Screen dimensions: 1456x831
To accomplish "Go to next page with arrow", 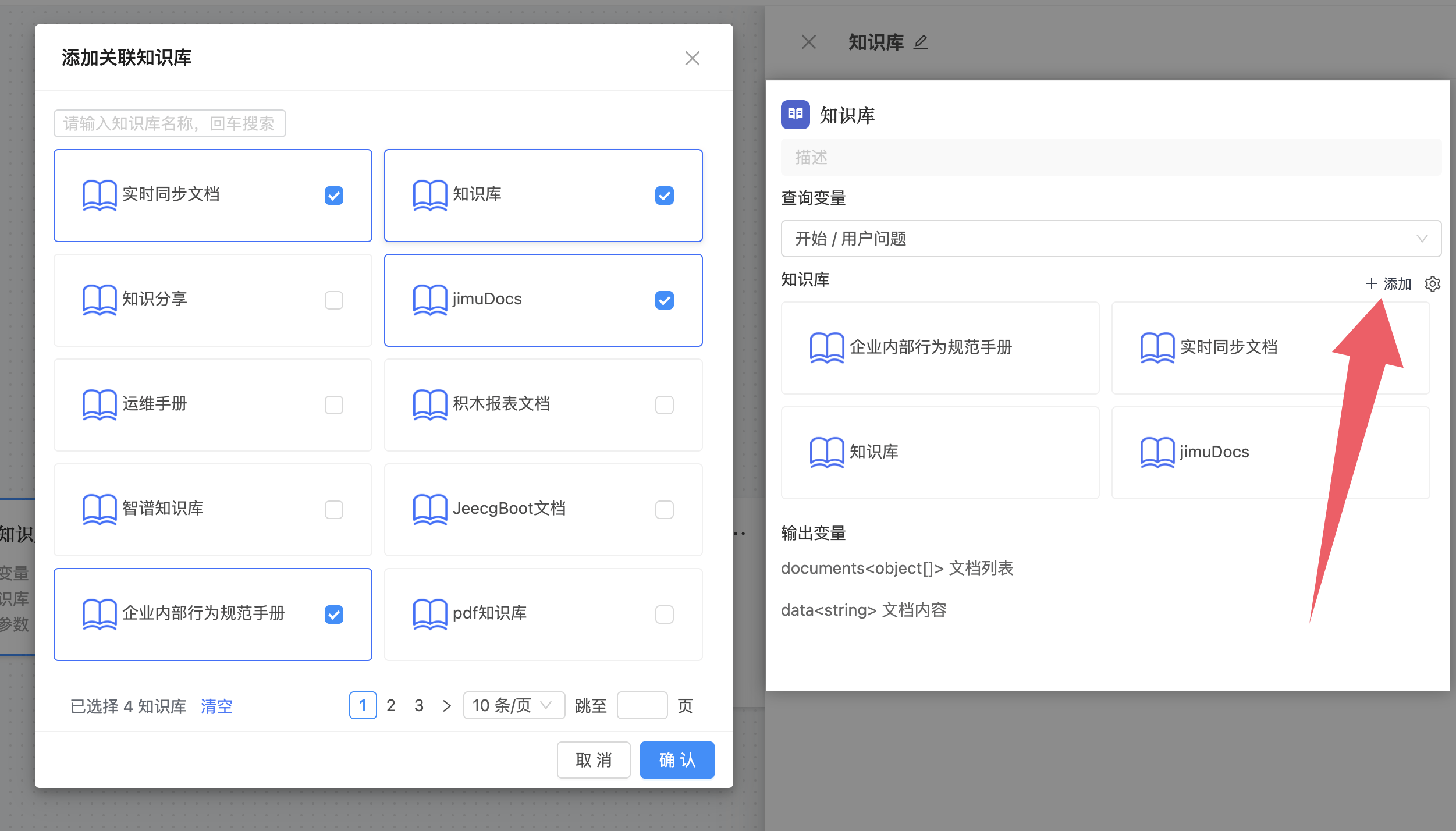I will (446, 705).
